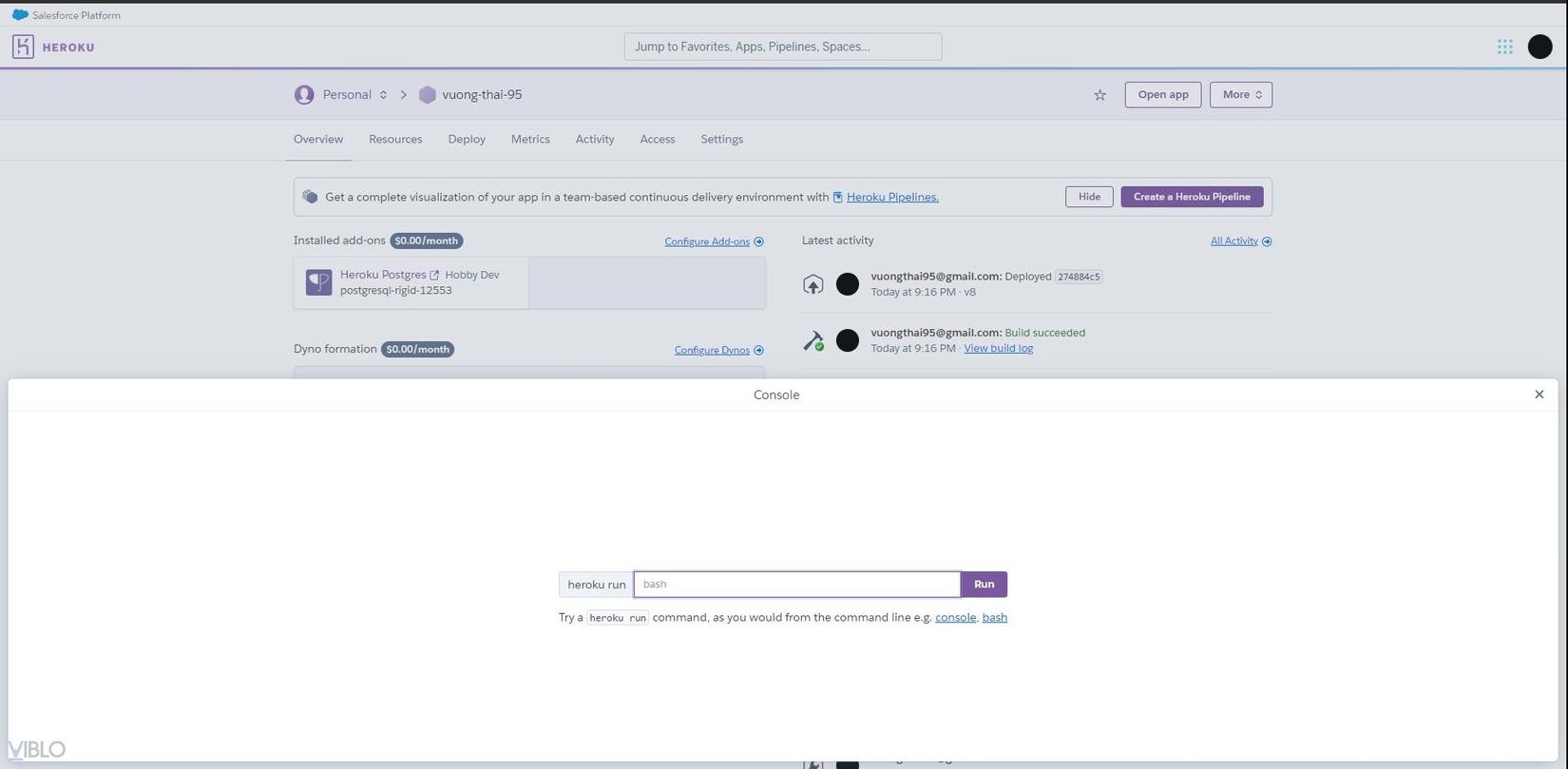Open the user account avatar menu

[1539, 47]
